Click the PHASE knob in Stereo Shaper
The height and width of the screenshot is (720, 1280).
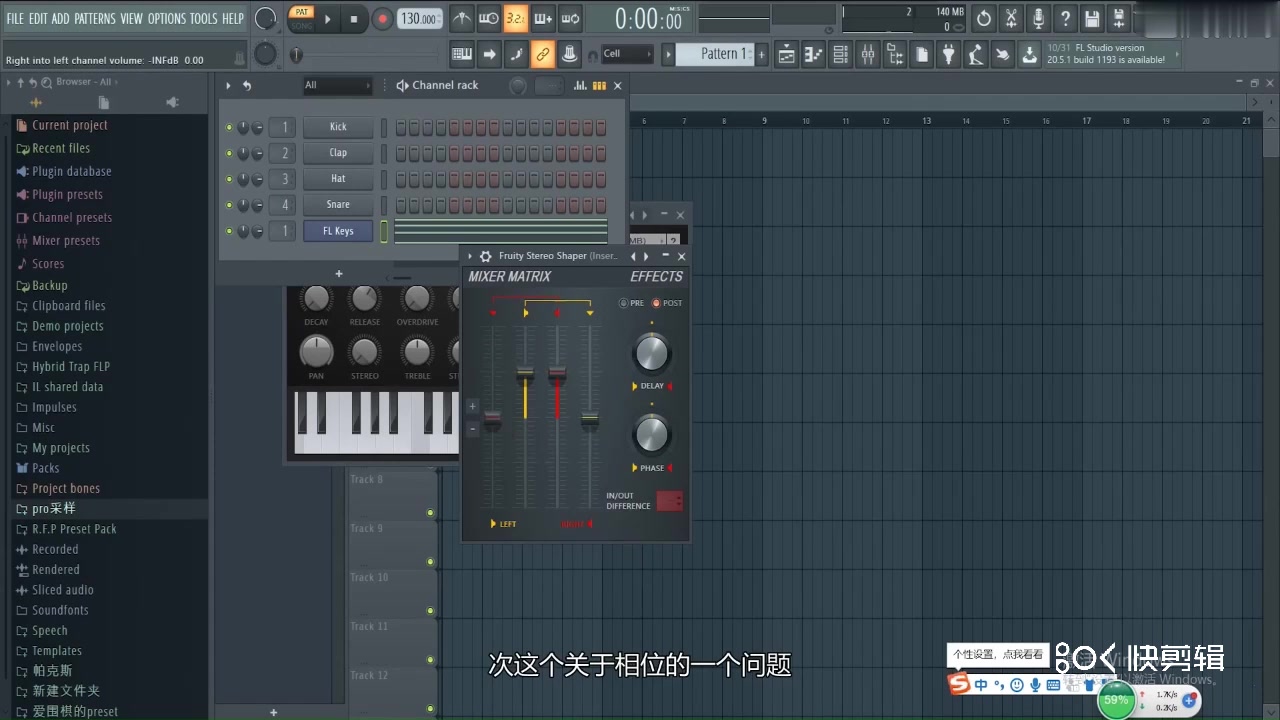651,435
